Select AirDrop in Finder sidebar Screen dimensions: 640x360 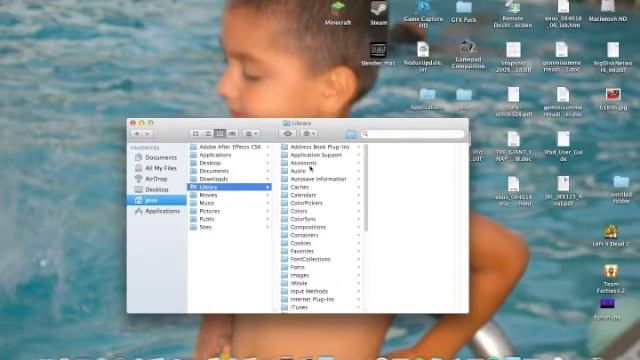(156, 179)
